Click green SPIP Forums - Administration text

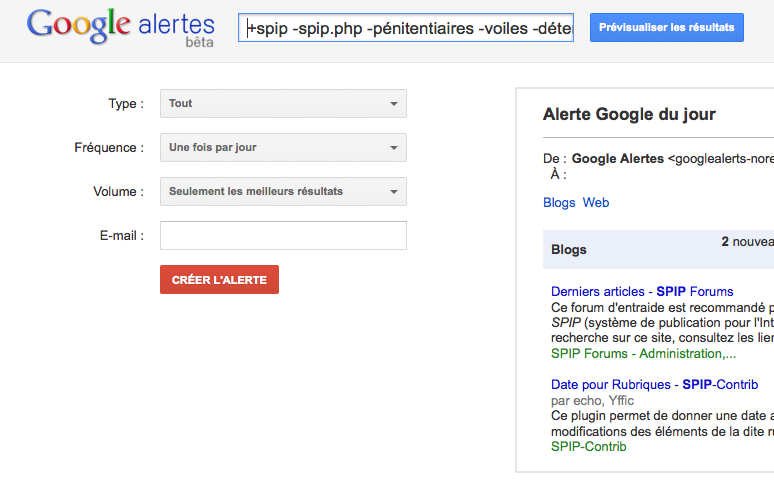pos(643,354)
